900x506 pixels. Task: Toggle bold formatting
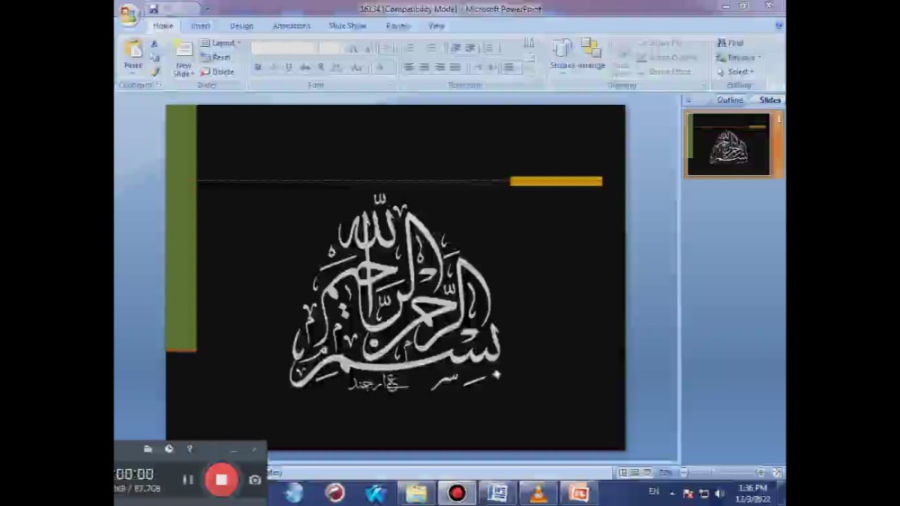(258, 68)
